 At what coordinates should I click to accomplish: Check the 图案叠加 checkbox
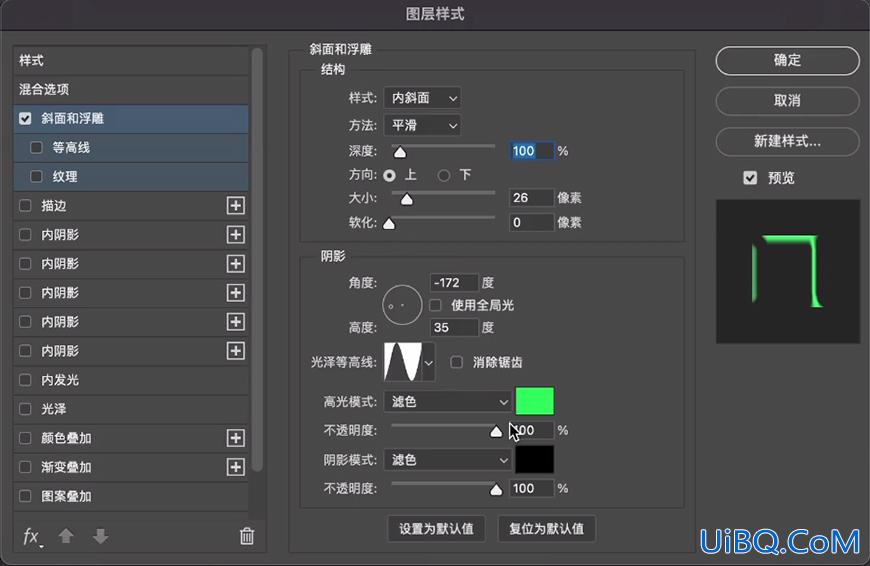[x=25, y=496]
